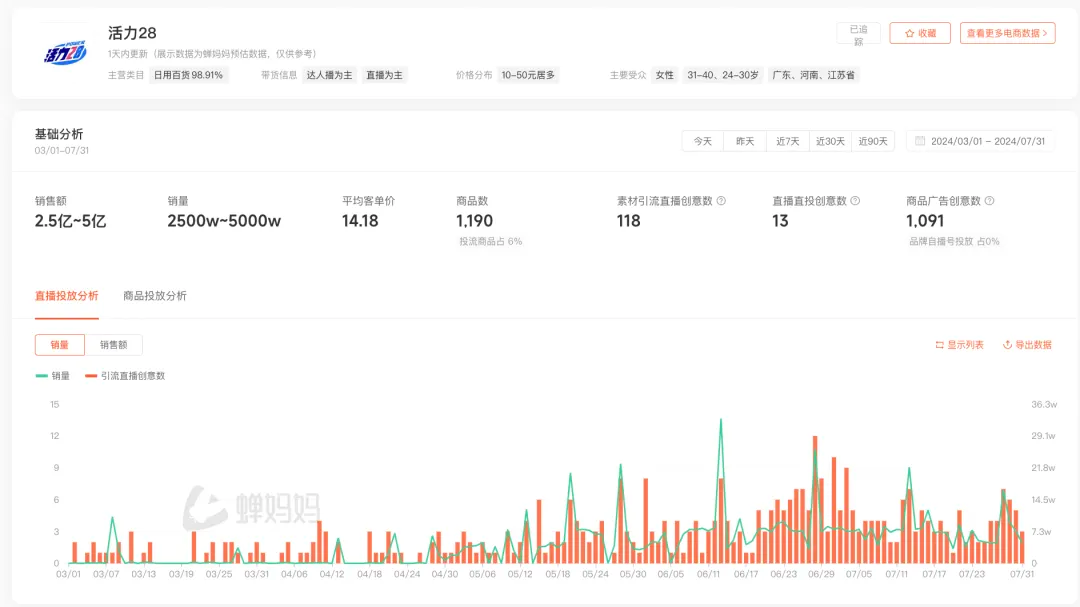Select the 近7天 time range
Viewport: 1080px width, 607px height.
point(788,141)
